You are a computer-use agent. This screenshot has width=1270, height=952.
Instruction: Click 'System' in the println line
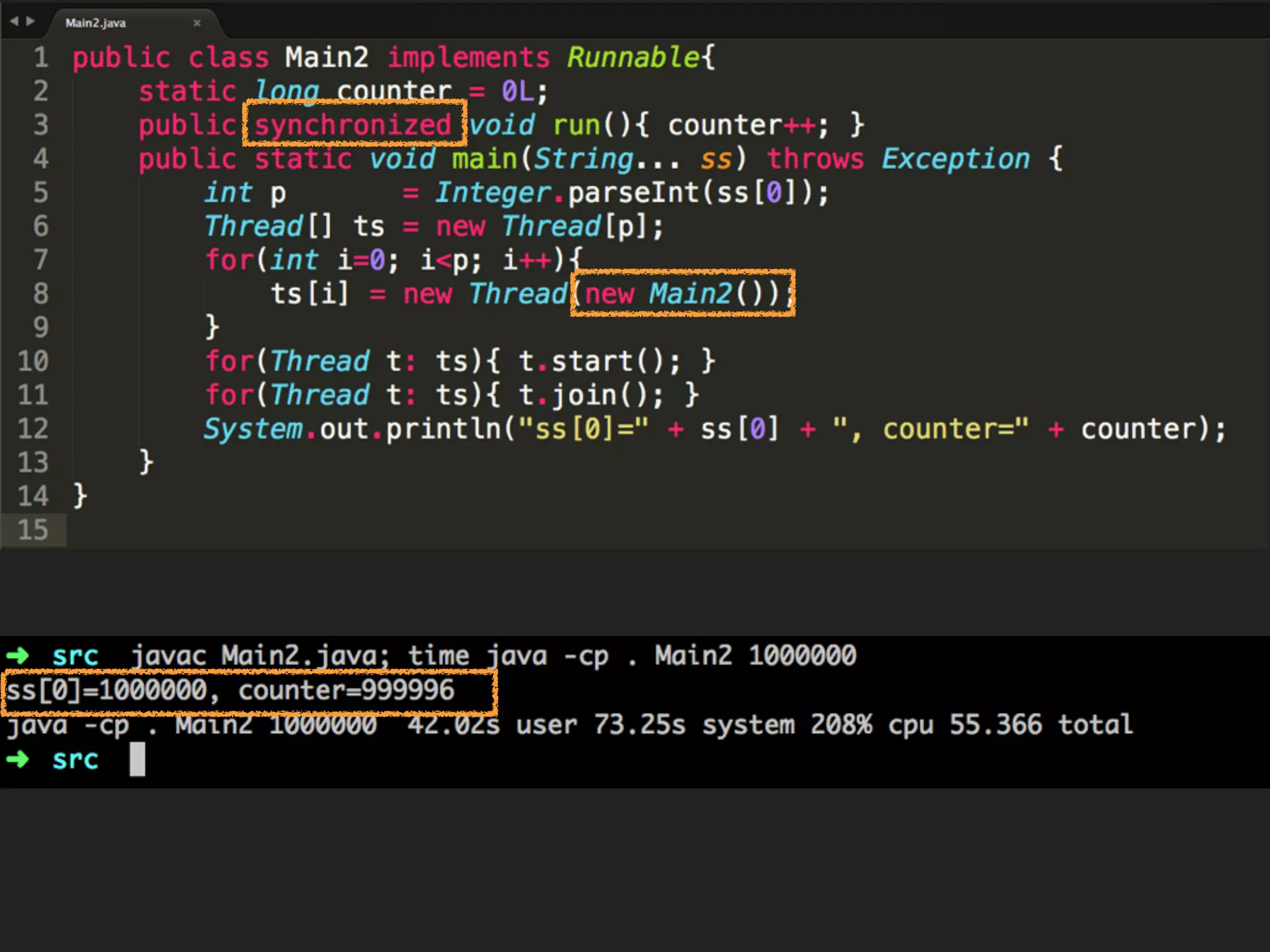pos(253,429)
